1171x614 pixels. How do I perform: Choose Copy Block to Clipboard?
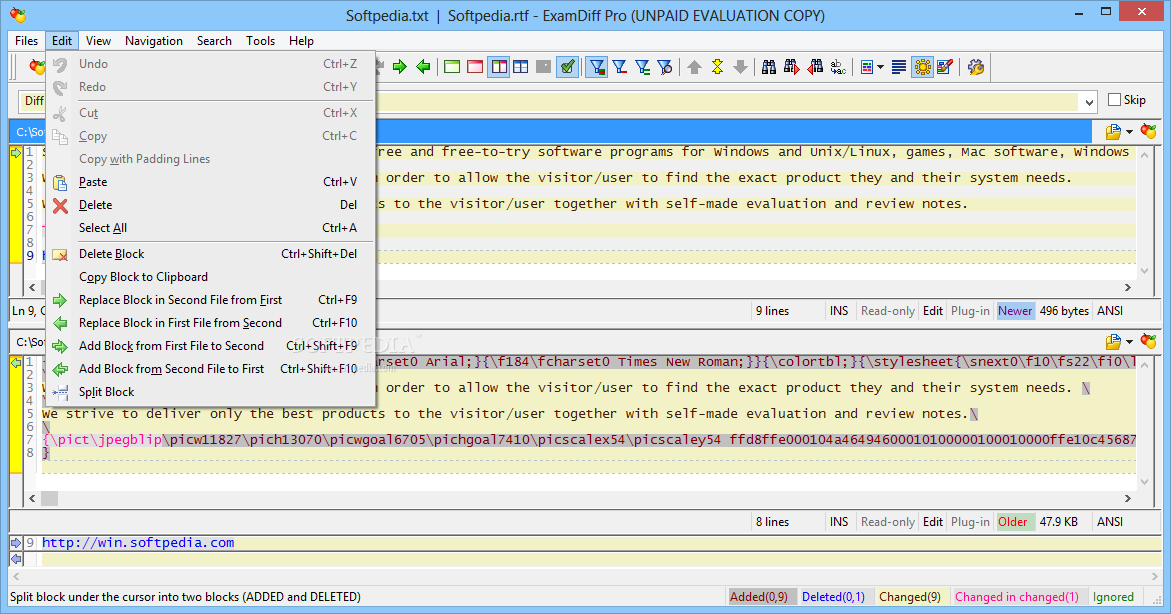pos(210,277)
